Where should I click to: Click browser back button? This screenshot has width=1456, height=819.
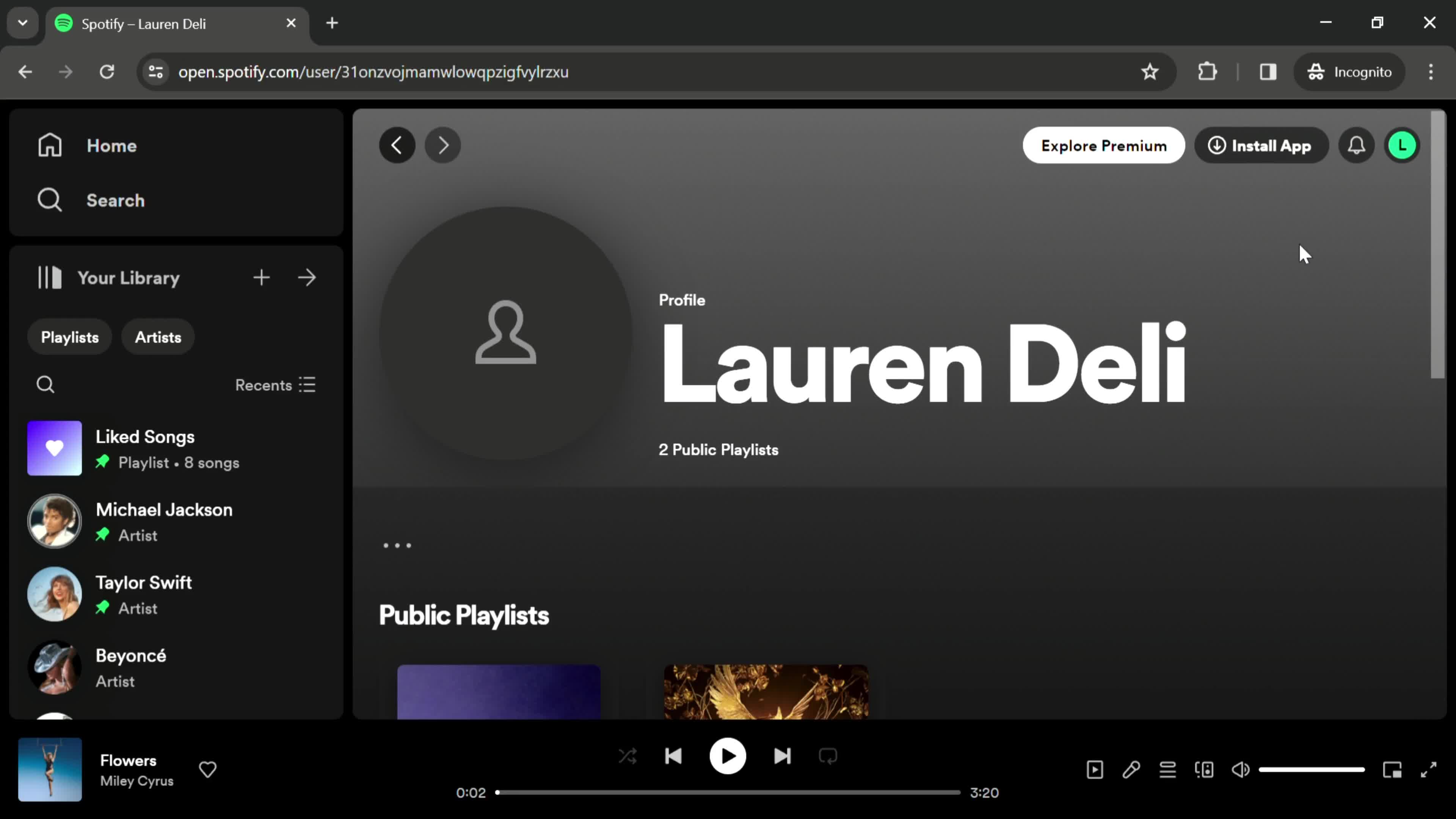pos(25,72)
